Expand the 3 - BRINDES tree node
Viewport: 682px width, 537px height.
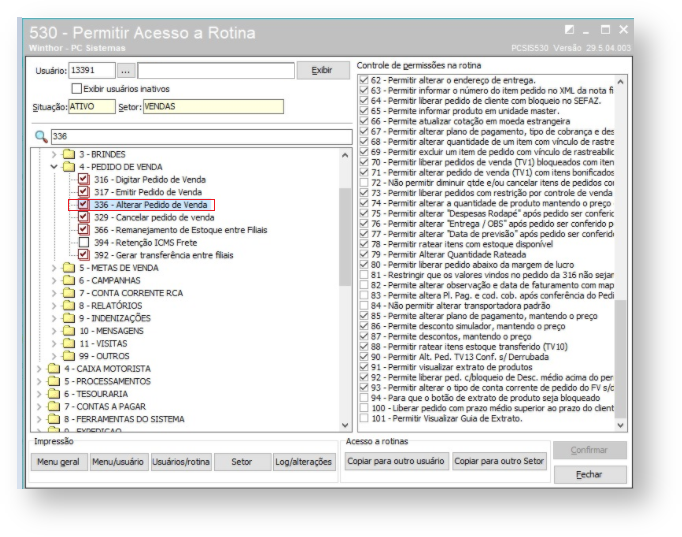(x=54, y=154)
